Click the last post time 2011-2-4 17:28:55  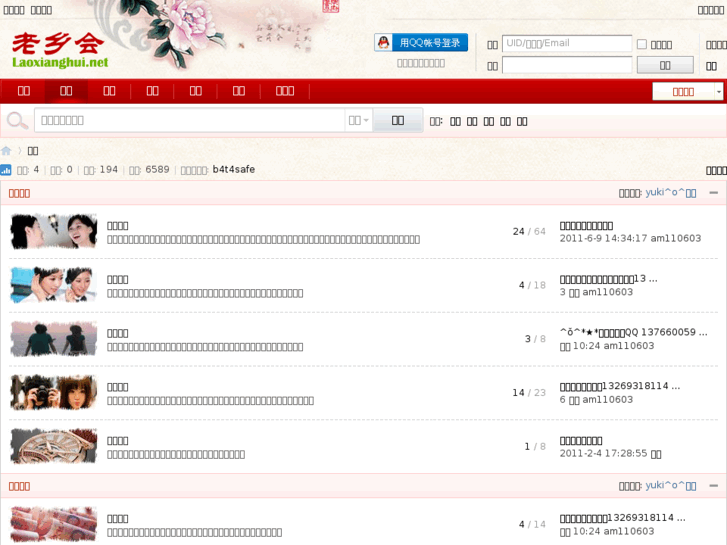(x=603, y=454)
